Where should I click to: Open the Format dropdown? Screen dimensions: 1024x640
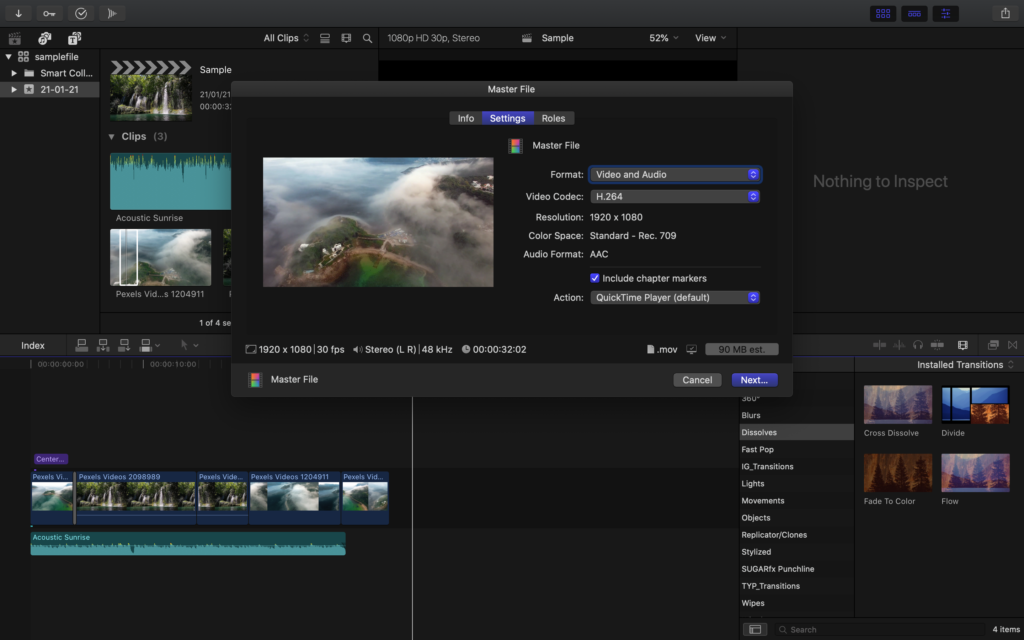click(x=675, y=174)
